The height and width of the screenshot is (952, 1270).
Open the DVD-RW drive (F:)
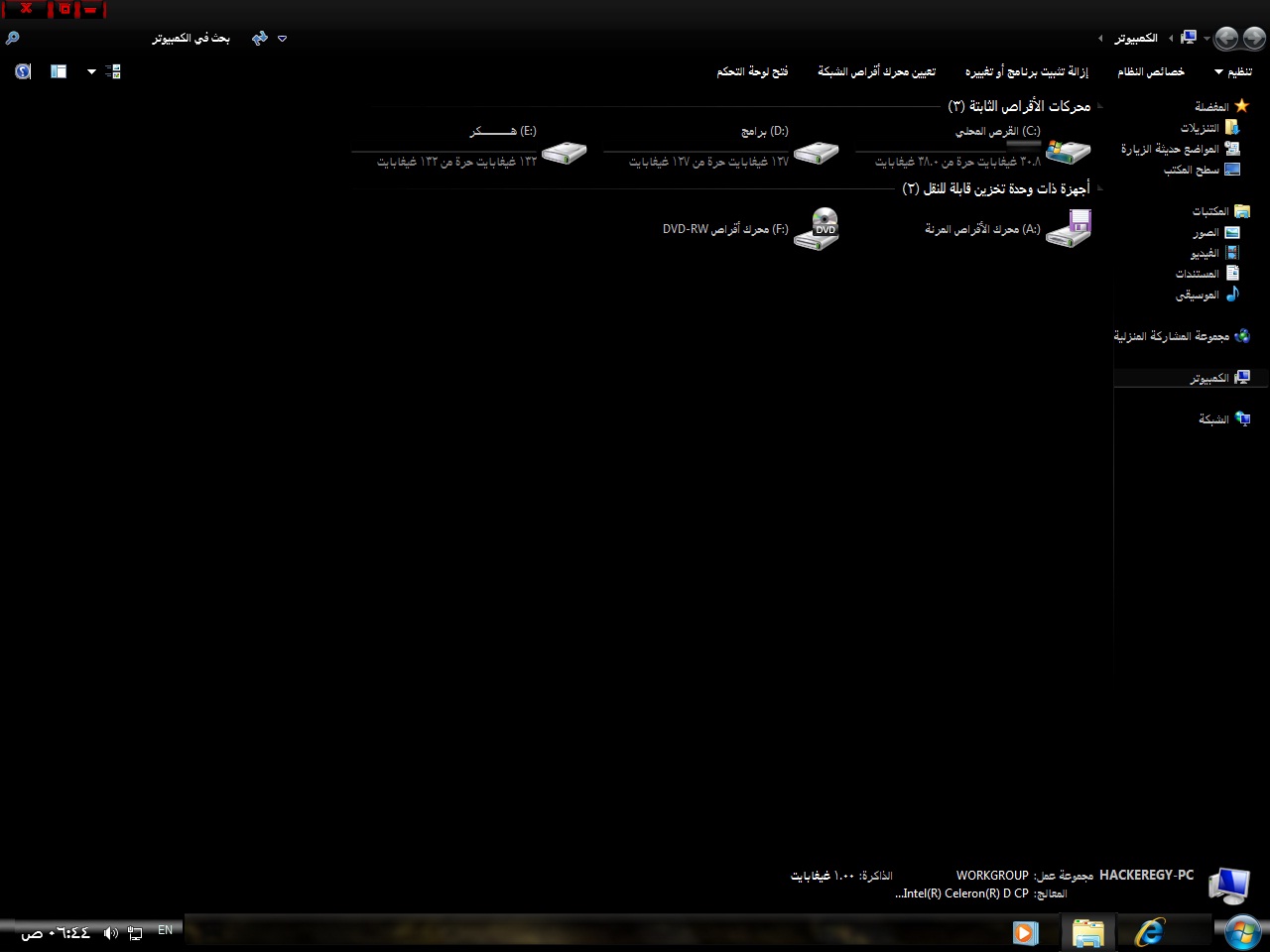[x=816, y=229]
